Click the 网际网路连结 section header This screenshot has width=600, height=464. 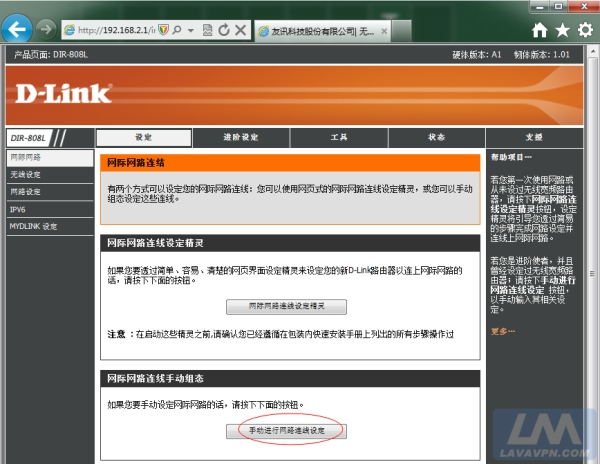pos(290,163)
